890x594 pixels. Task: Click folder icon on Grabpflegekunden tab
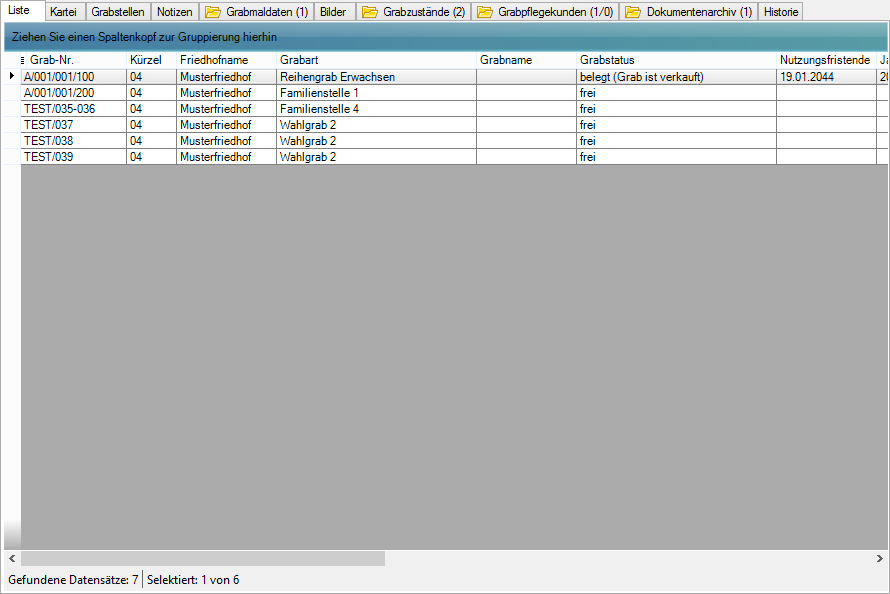click(x=485, y=12)
